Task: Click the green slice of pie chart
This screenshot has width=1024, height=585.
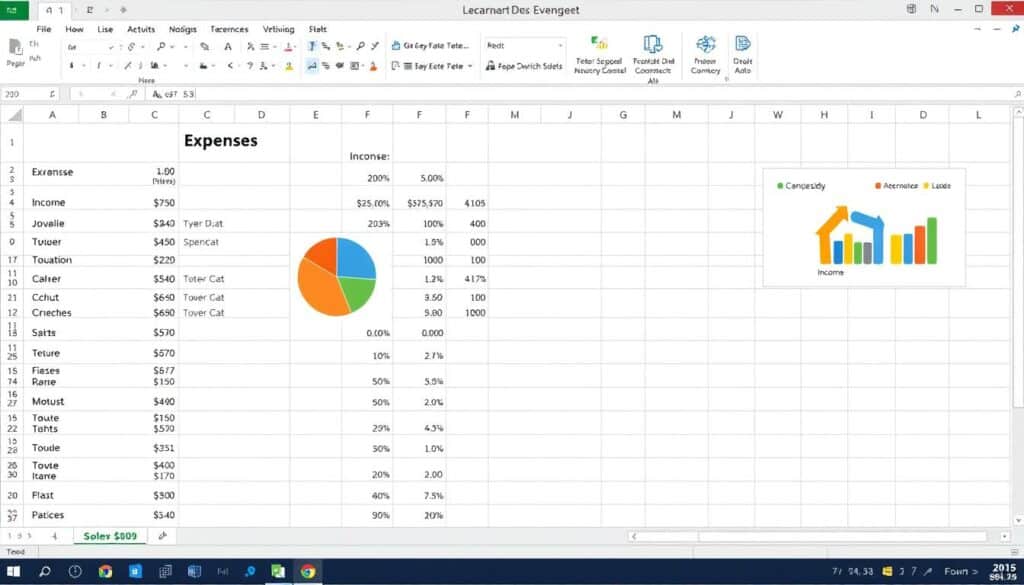Action: pyautogui.click(x=357, y=293)
